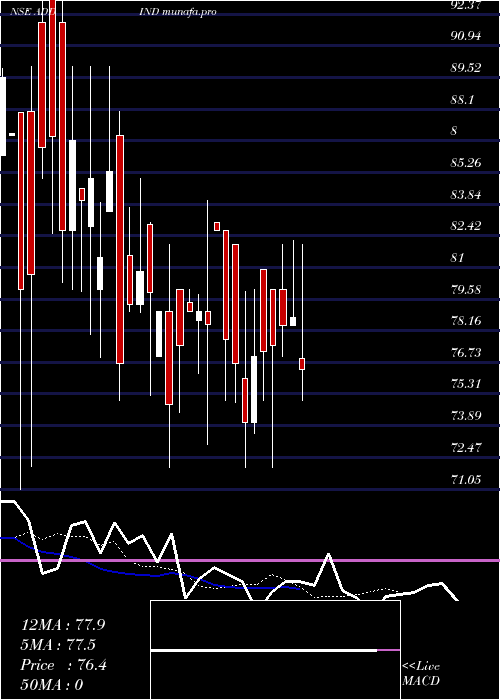500x700 pixels.
Task: Select the Price : 76.4 value
Action: pyautogui.click(x=63, y=665)
